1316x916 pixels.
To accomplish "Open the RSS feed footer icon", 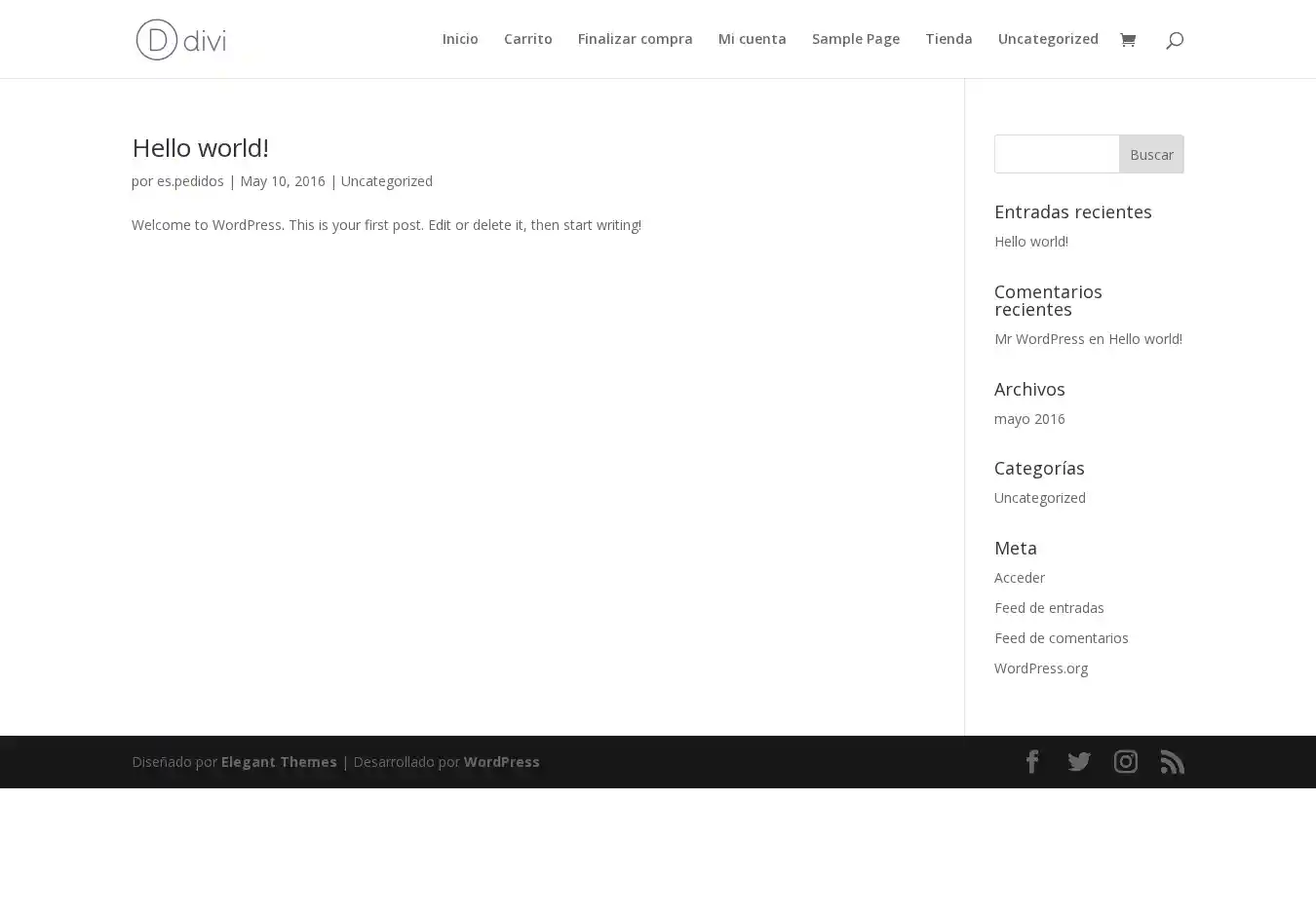I will click(x=1172, y=762).
